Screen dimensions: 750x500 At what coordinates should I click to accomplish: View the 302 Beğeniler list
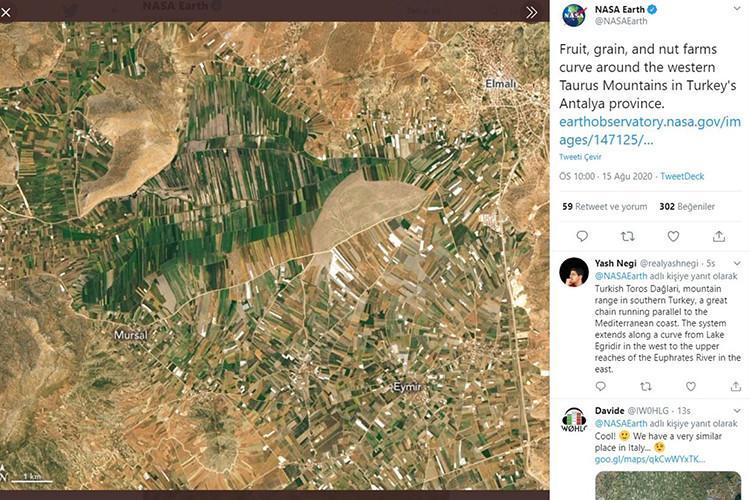(687, 207)
